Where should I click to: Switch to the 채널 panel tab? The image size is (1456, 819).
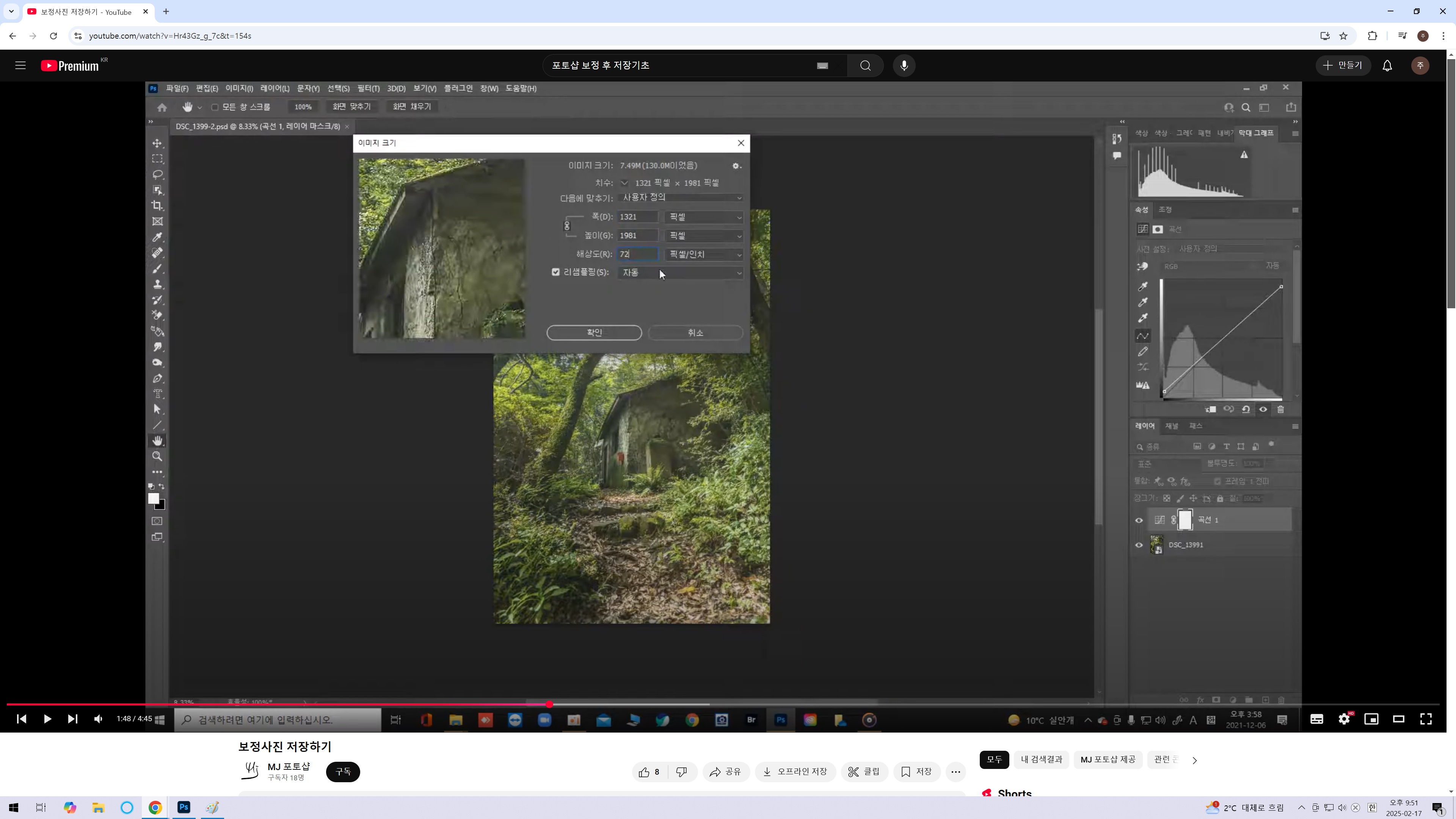tap(1171, 425)
